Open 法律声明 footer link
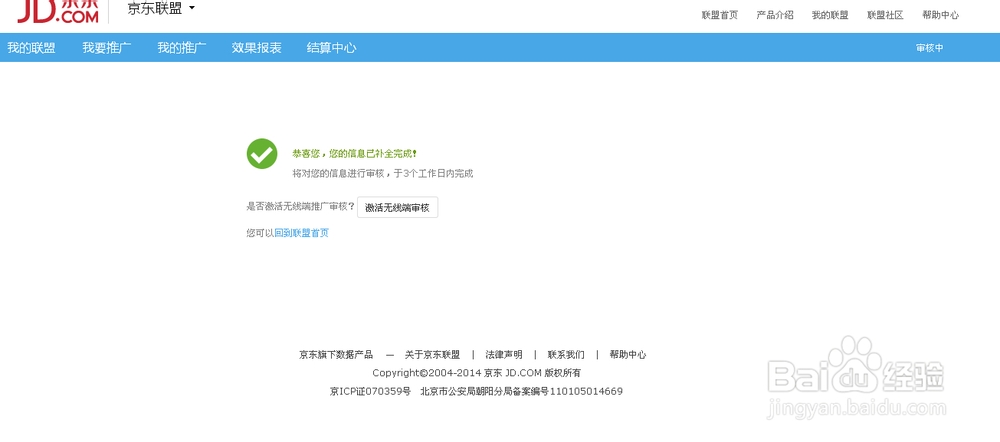1000x442 pixels. 504,355
